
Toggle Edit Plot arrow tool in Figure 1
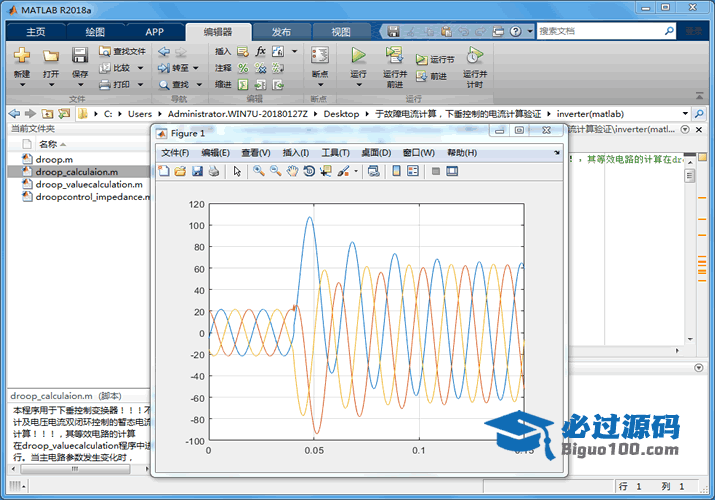(237, 171)
